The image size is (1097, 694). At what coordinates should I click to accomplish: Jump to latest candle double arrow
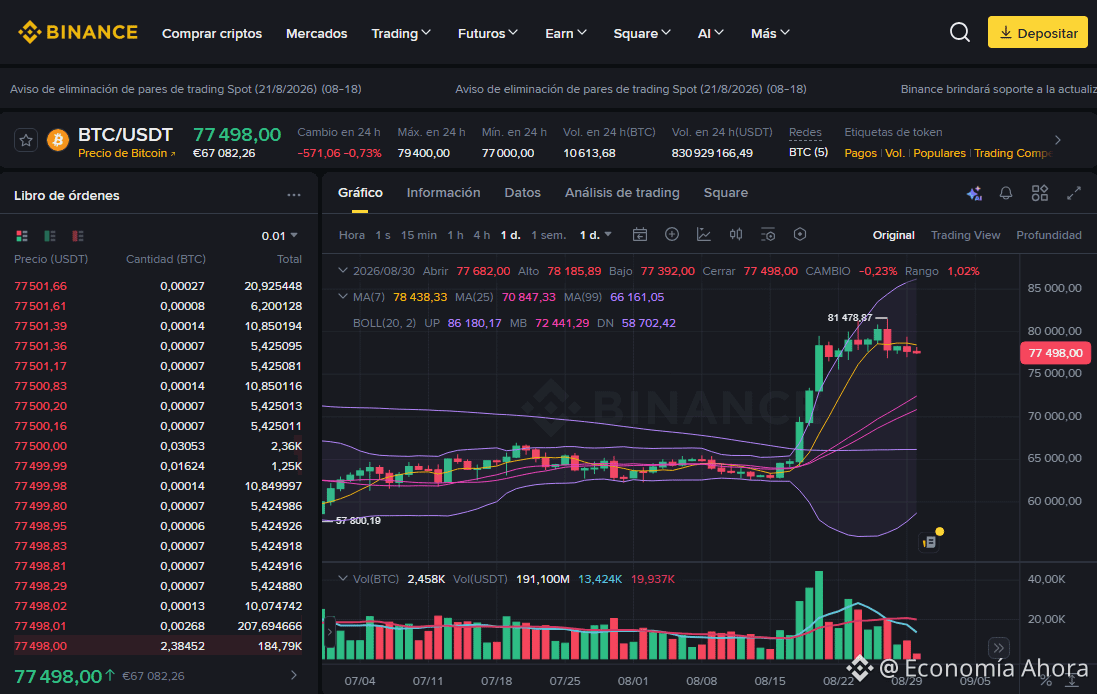tap(999, 648)
